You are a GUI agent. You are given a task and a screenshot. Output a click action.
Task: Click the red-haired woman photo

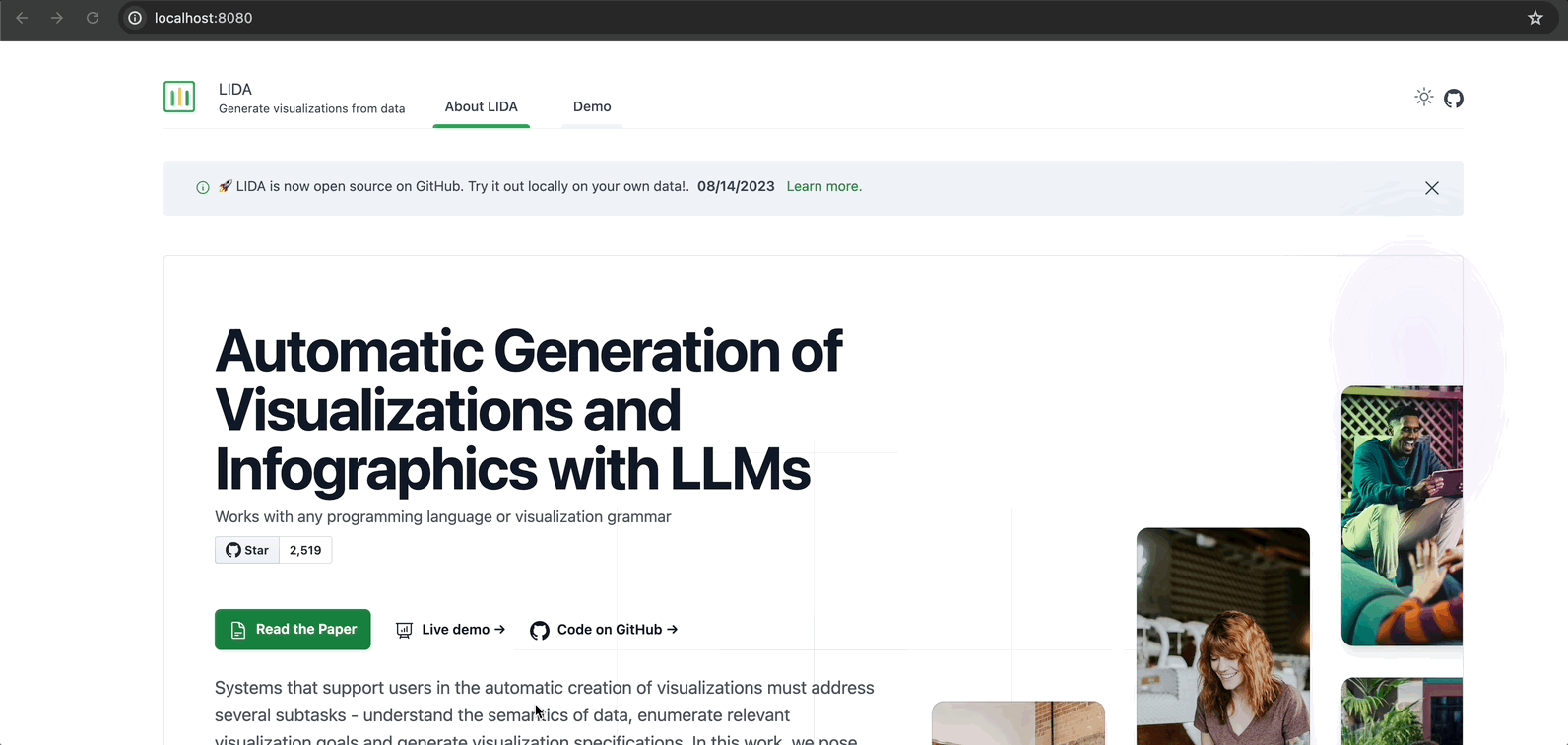[x=1223, y=637]
